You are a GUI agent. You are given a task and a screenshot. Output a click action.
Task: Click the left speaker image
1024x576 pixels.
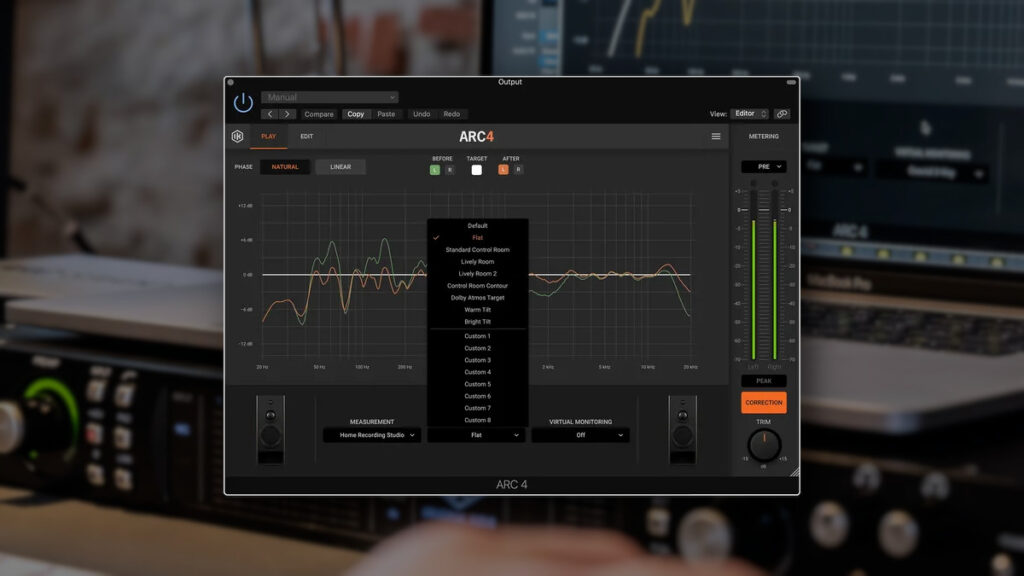point(270,430)
